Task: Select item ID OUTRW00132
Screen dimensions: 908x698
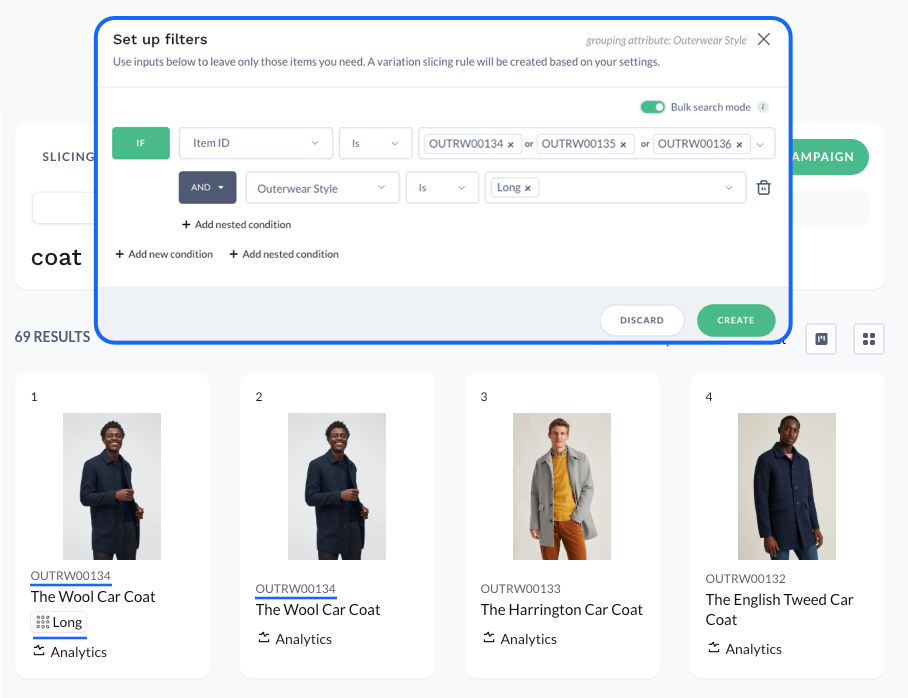Action: 745,579
